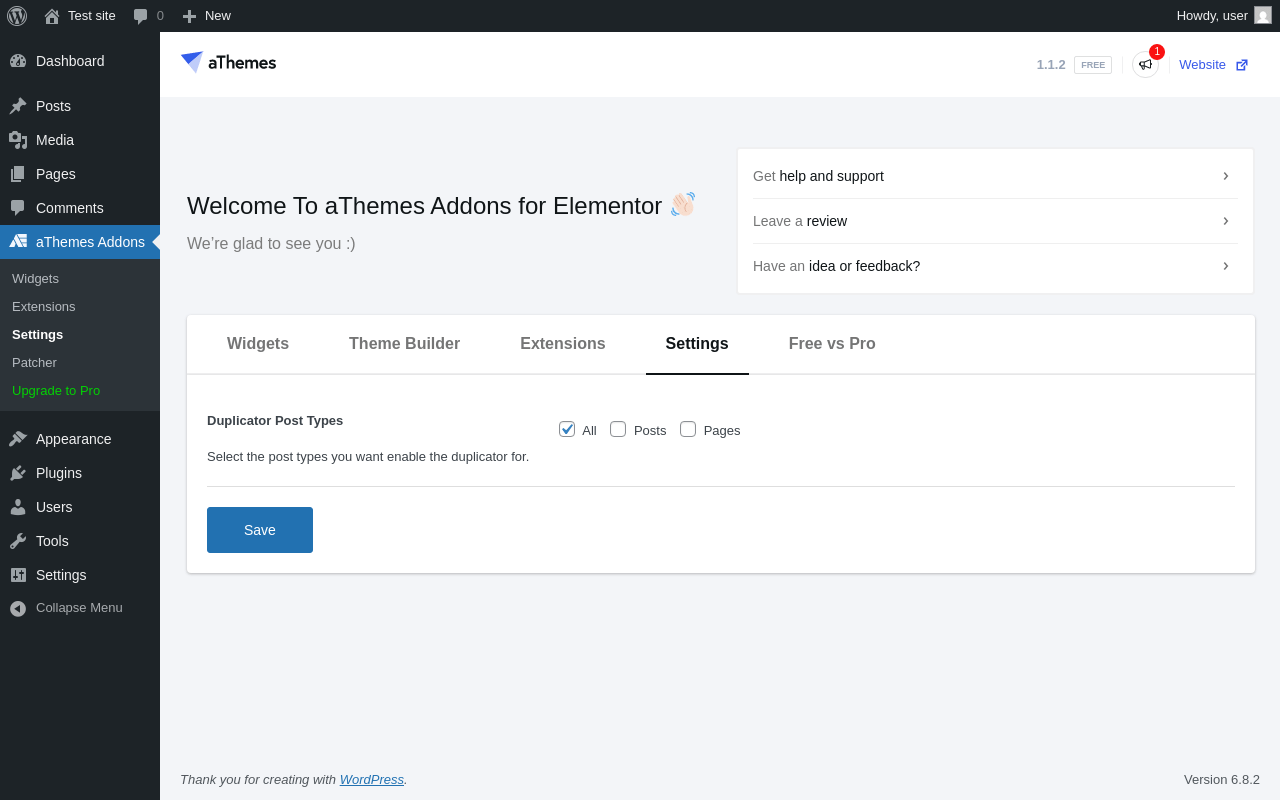1280x800 pixels.
Task: Check the Pages checkbox
Action: [688, 429]
